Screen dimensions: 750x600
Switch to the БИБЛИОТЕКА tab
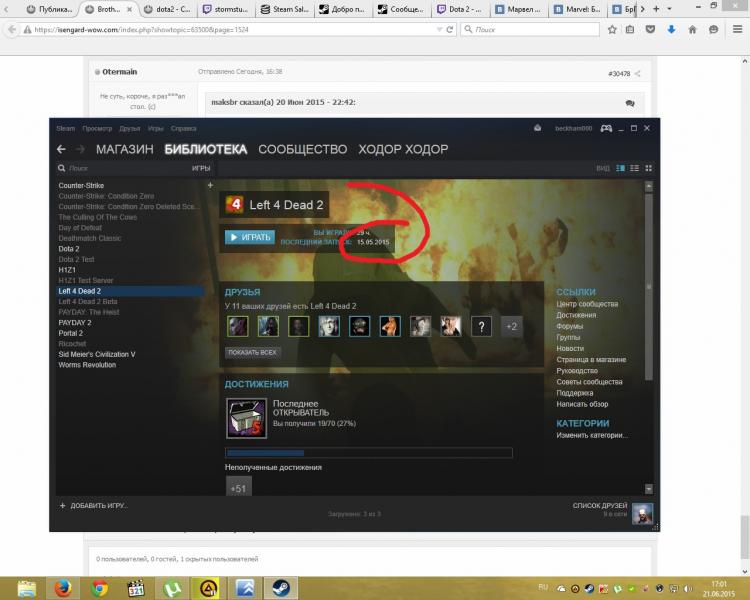coord(206,149)
